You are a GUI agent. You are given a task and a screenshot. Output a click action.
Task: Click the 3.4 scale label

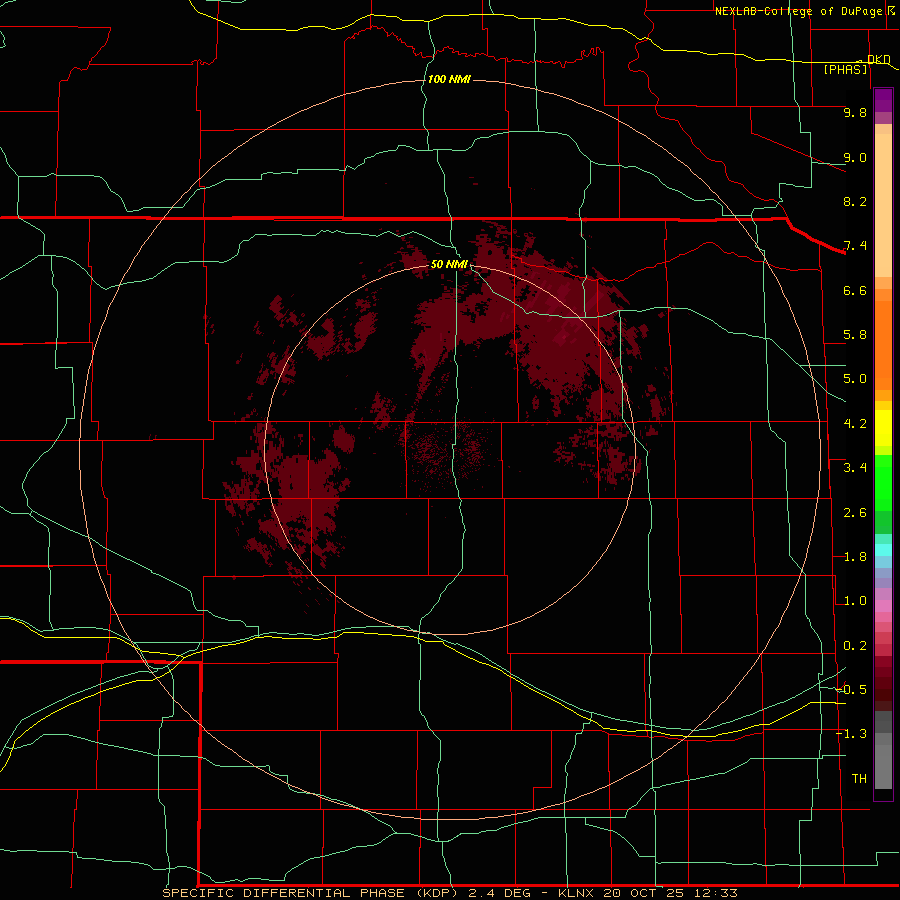tap(855, 468)
